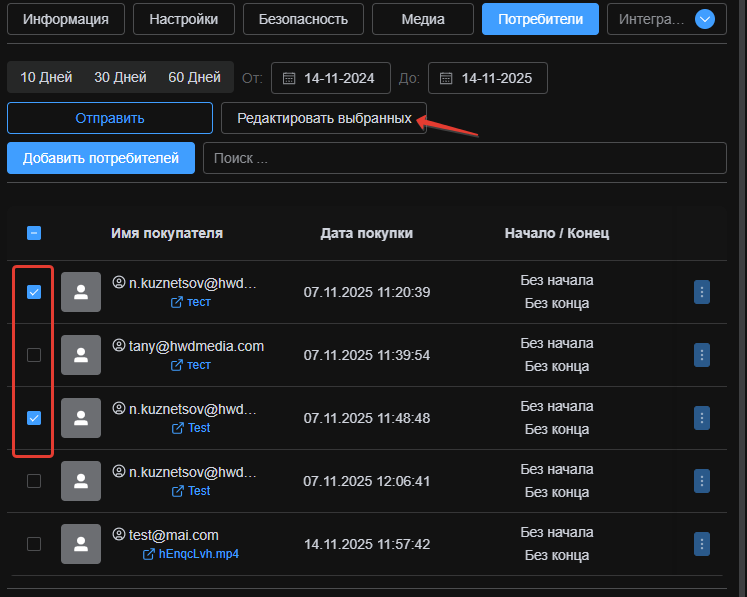Click date 07.11.2025 11:48:48
The image size is (747, 597).
367,418
